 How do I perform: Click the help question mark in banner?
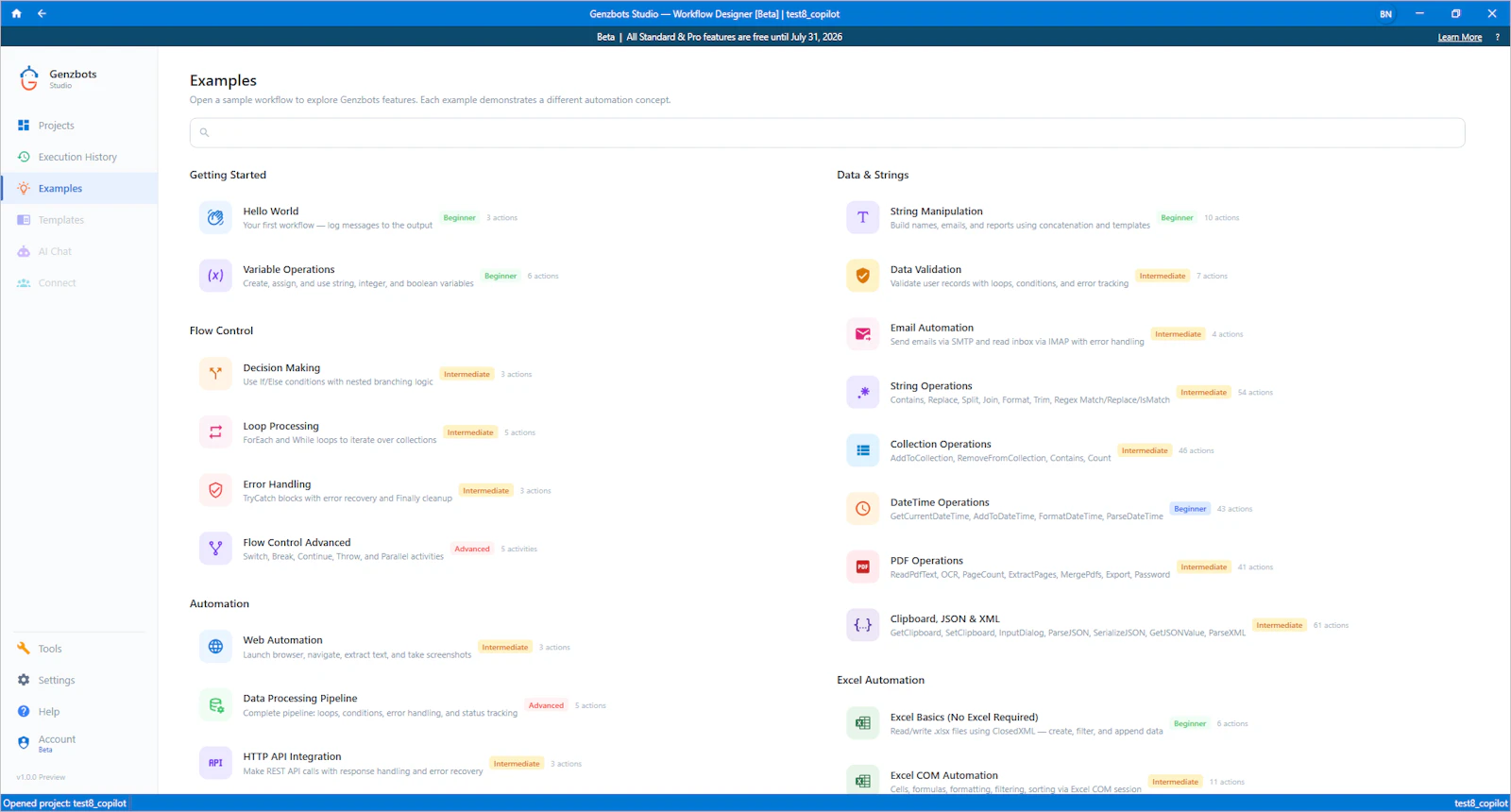(1497, 37)
